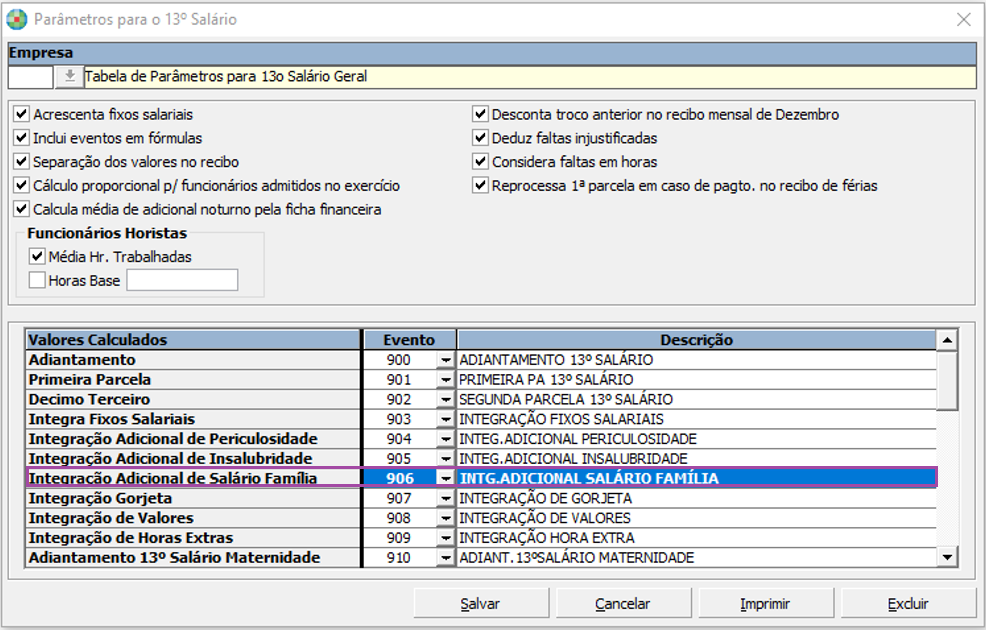986x631 pixels.
Task: Select the Decimo Terceiro row label
Action: point(193,399)
